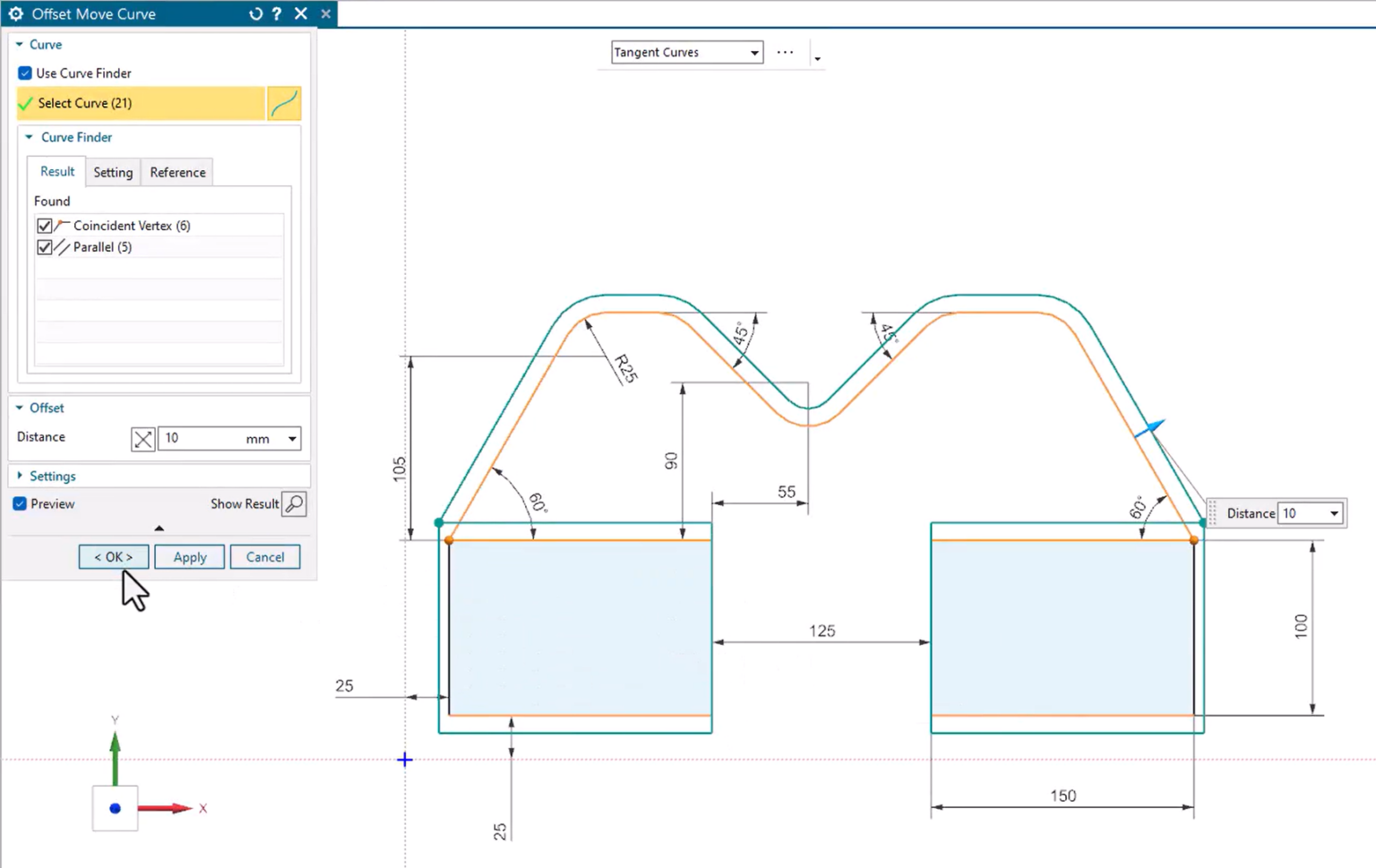The height and width of the screenshot is (868, 1376).
Task: Open the mm units dropdown for Distance
Action: pyautogui.click(x=292, y=438)
